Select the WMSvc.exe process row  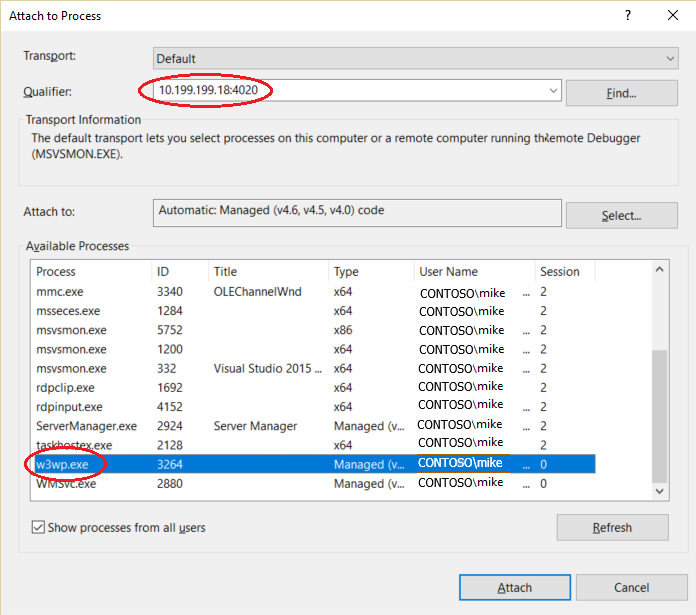pos(313,483)
